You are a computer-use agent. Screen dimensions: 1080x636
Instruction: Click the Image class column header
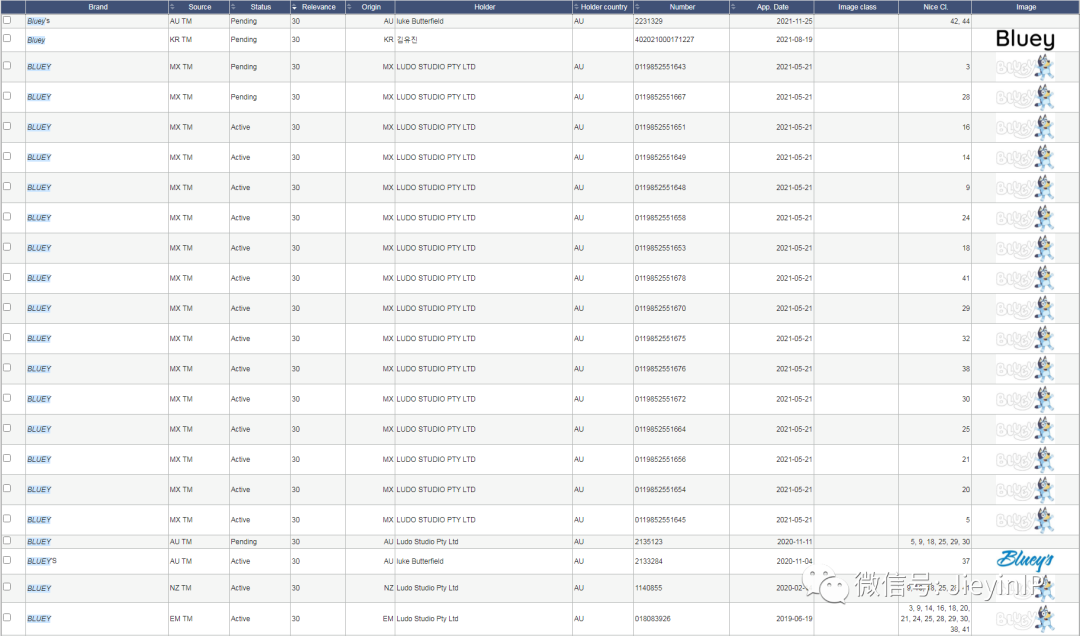coord(857,7)
